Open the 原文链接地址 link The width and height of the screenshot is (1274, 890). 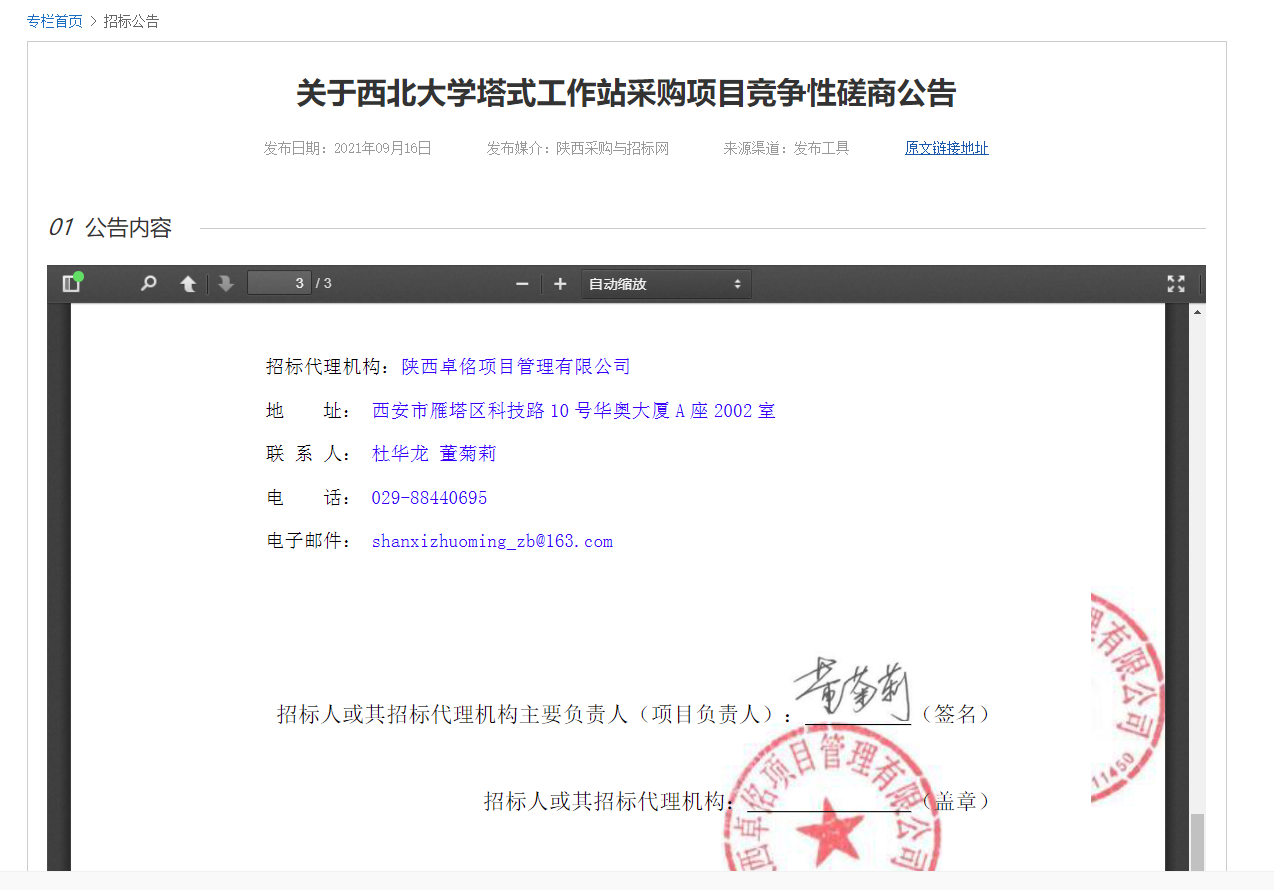tap(946, 148)
